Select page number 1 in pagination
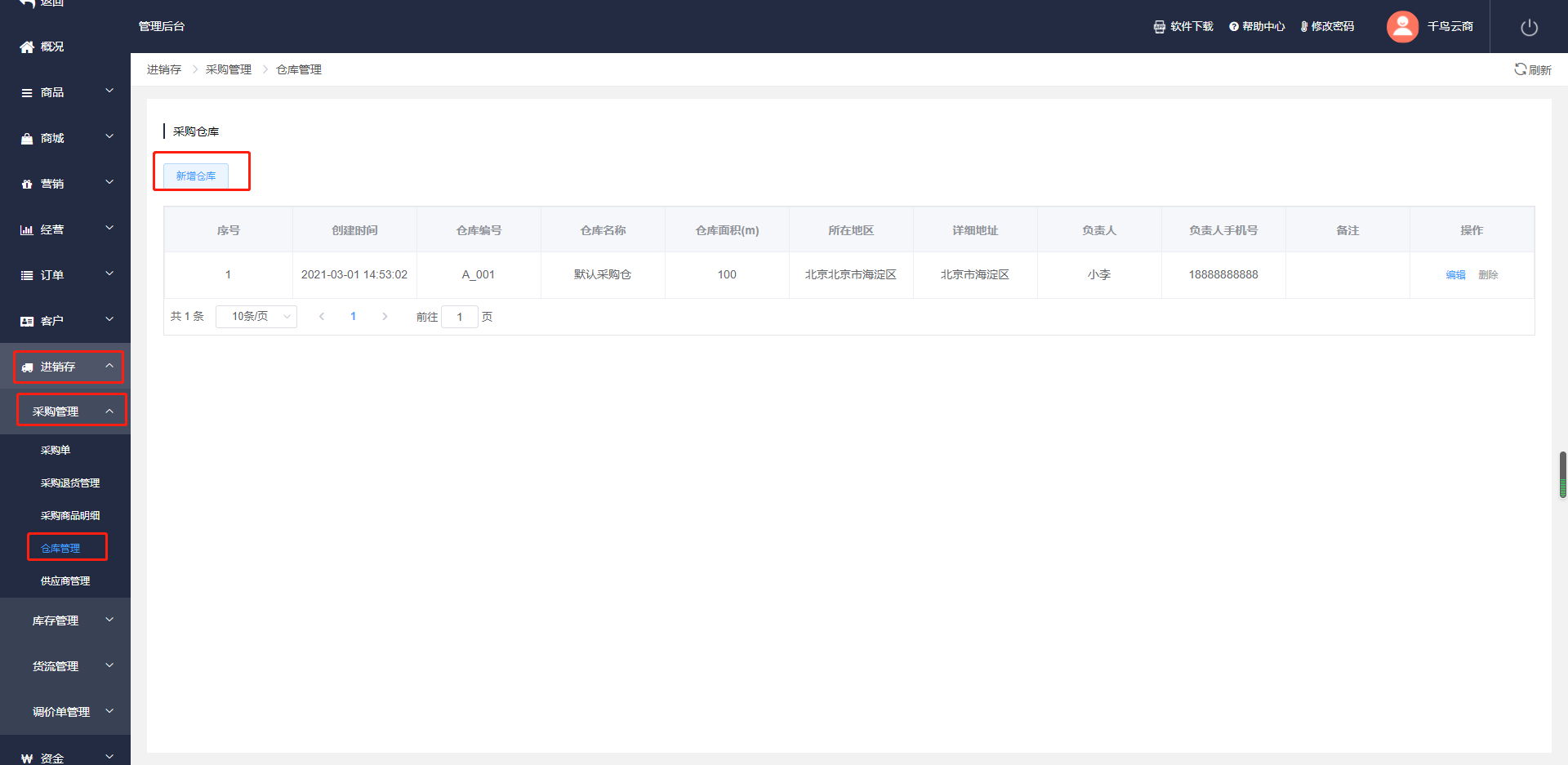The image size is (1568, 765). 353,317
